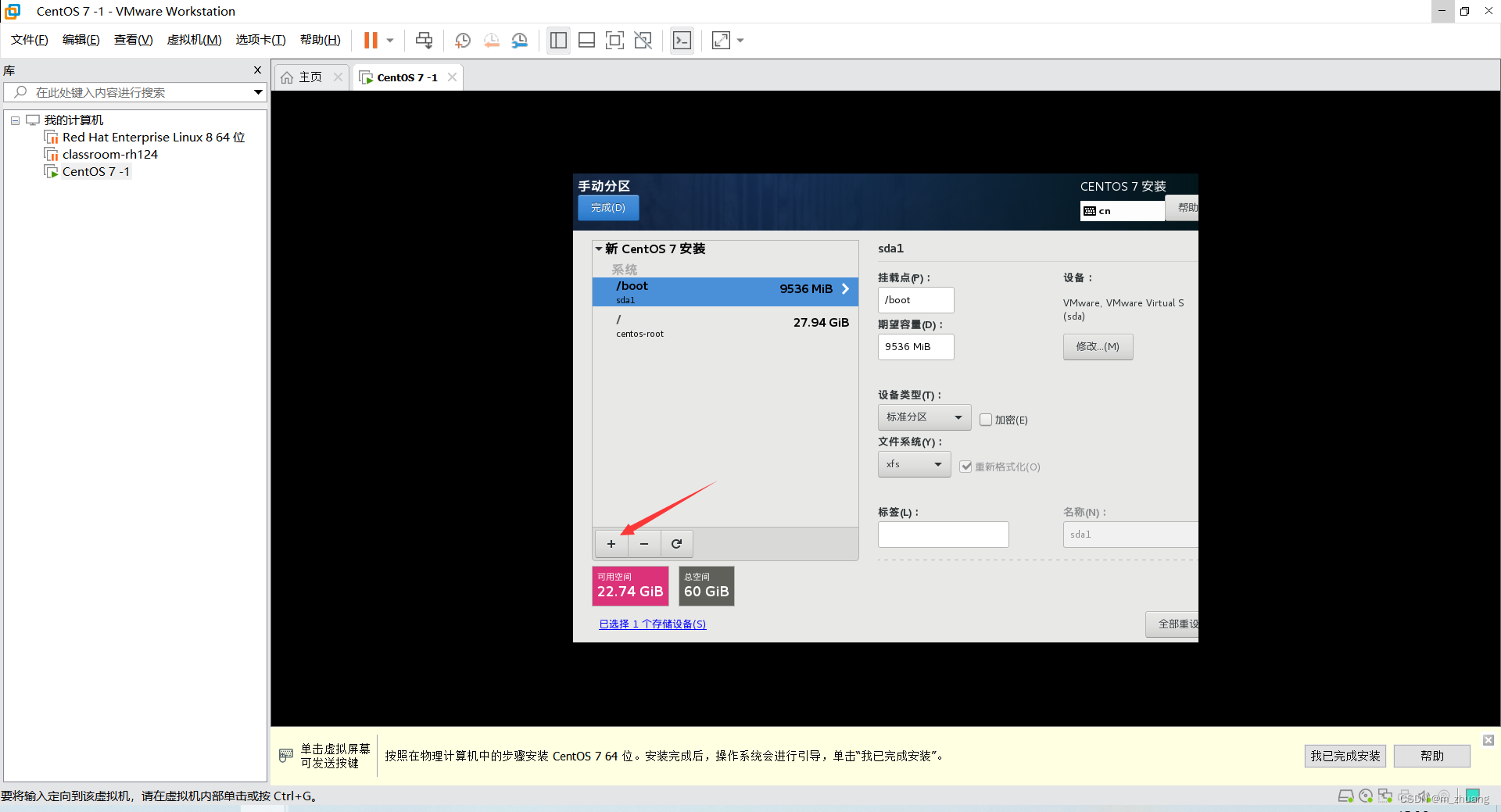Click the reload storage configuration icon
The height and width of the screenshot is (812, 1501).
click(676, 544)
